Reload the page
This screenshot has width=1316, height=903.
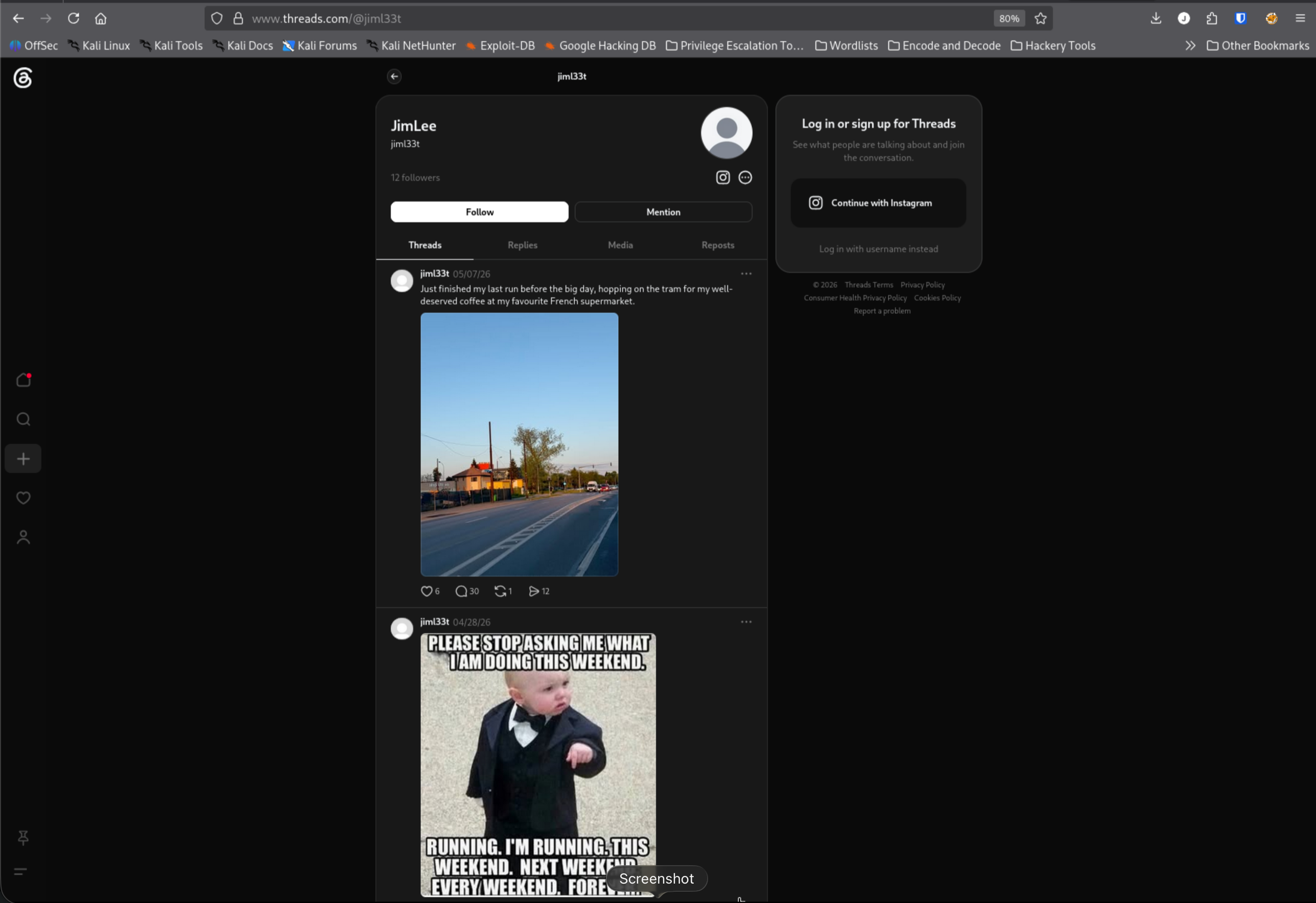click(x=73, y=19)
